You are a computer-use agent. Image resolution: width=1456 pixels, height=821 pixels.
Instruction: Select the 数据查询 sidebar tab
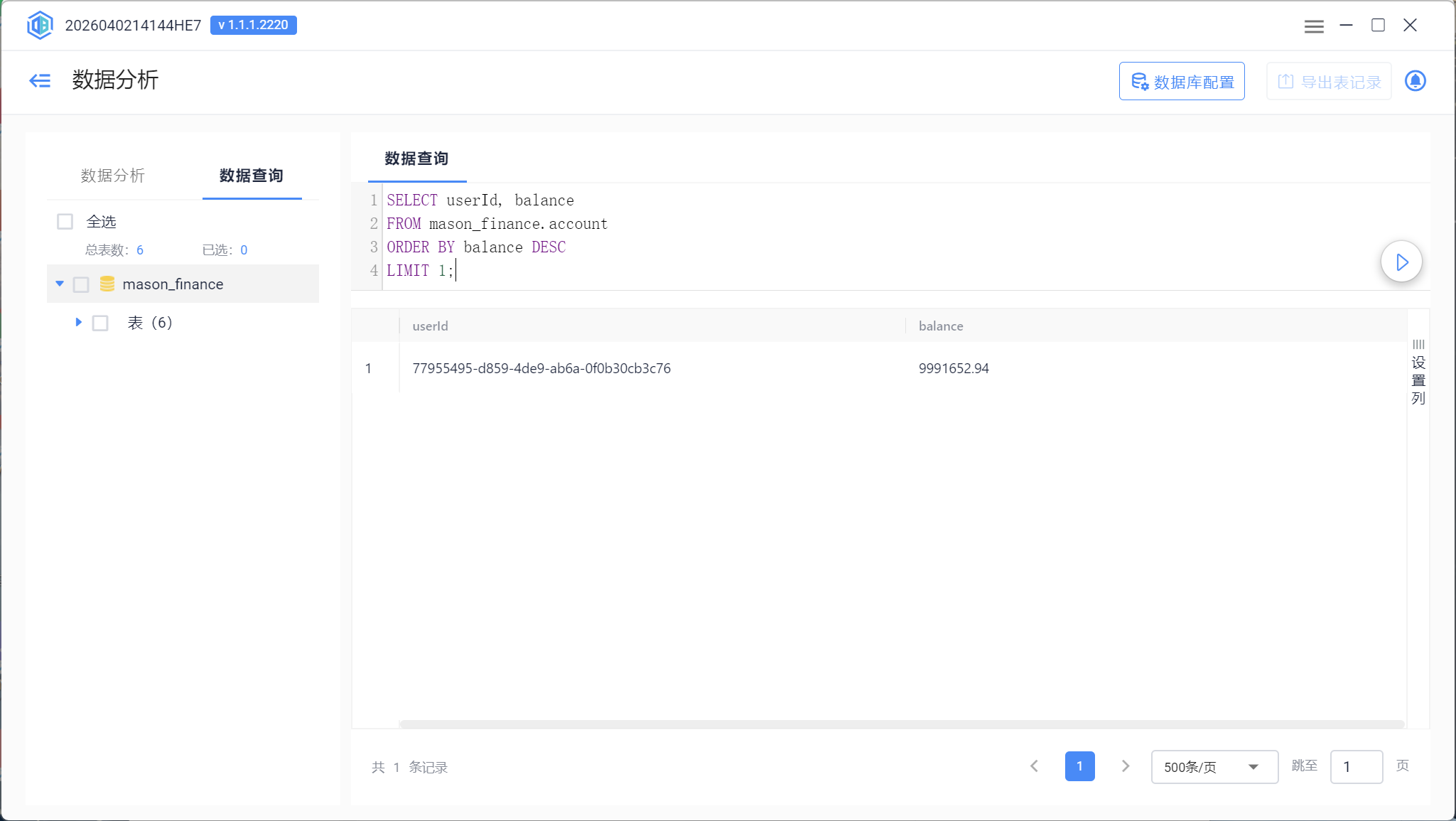(x=252, y=176)
